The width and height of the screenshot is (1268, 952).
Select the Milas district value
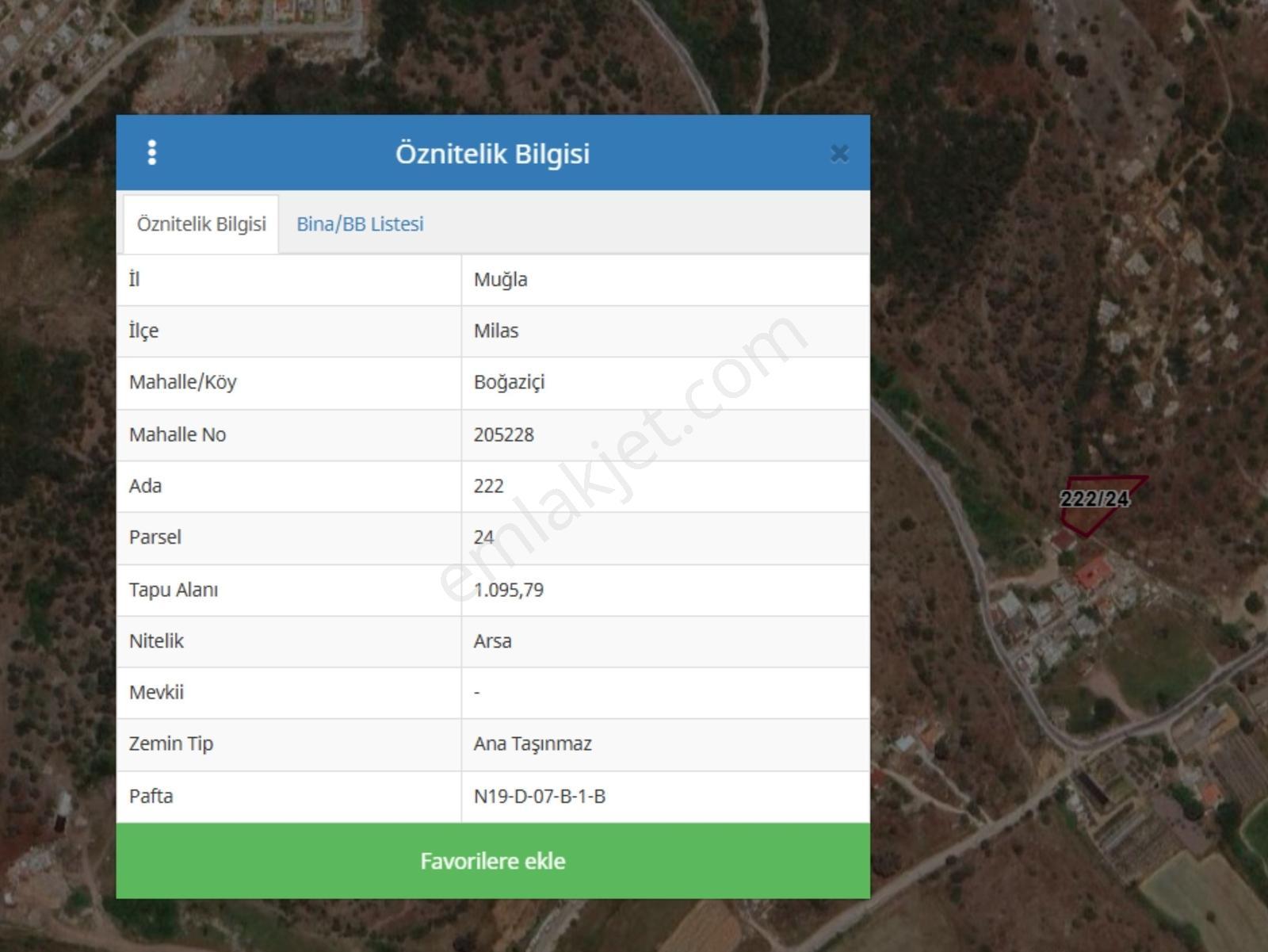coord(496,331)
